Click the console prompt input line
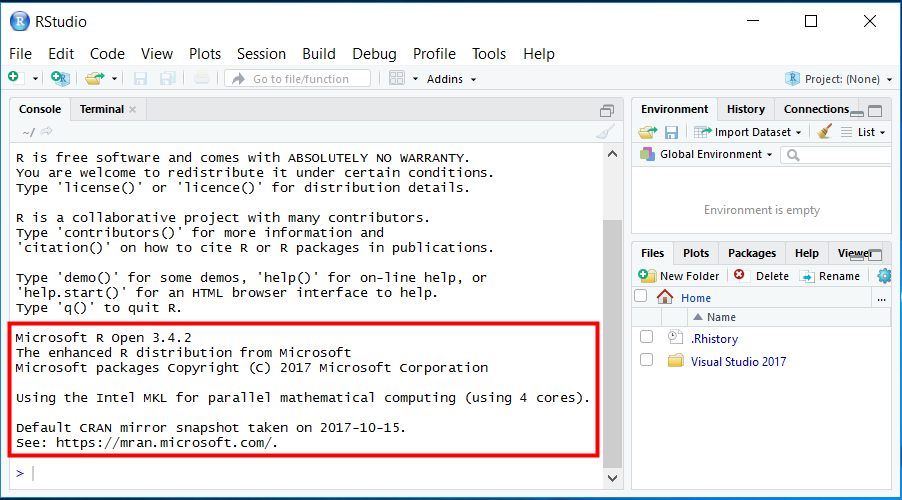Screen dimensions: 902x500 point(311,474)
